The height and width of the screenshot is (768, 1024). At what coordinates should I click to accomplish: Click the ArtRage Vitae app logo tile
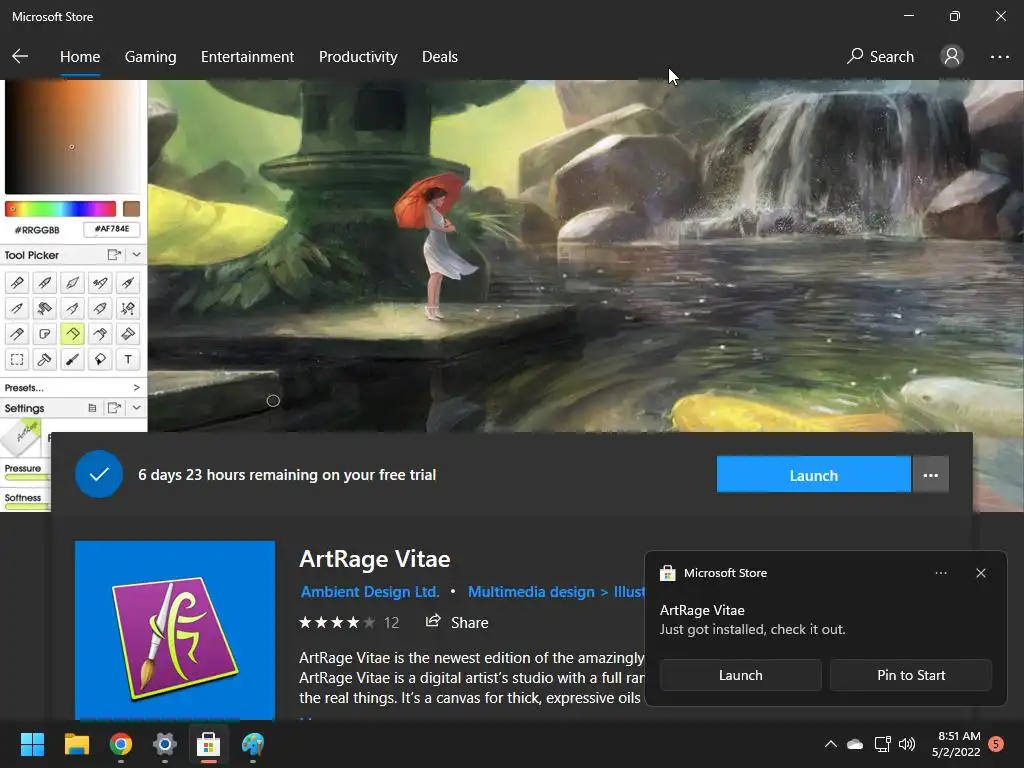coord(174,630)
